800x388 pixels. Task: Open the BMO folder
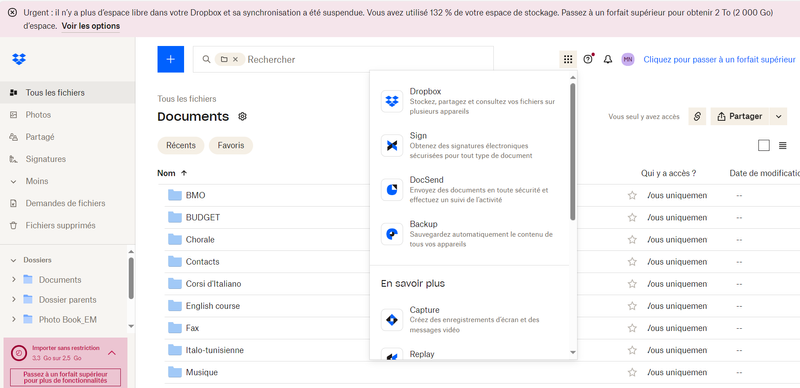(196, 195)
